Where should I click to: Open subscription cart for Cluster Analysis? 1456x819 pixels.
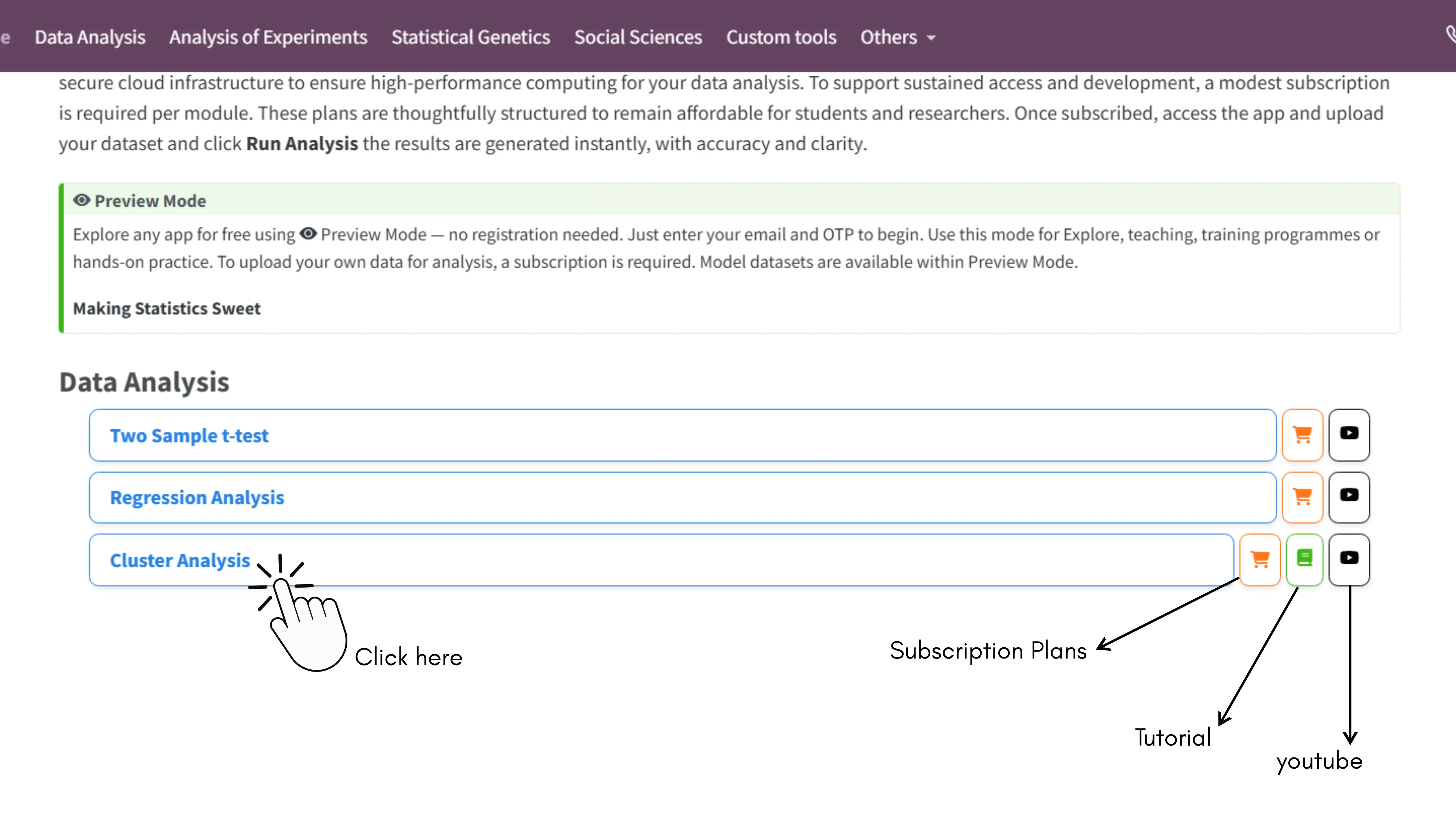click(1260, 560)
